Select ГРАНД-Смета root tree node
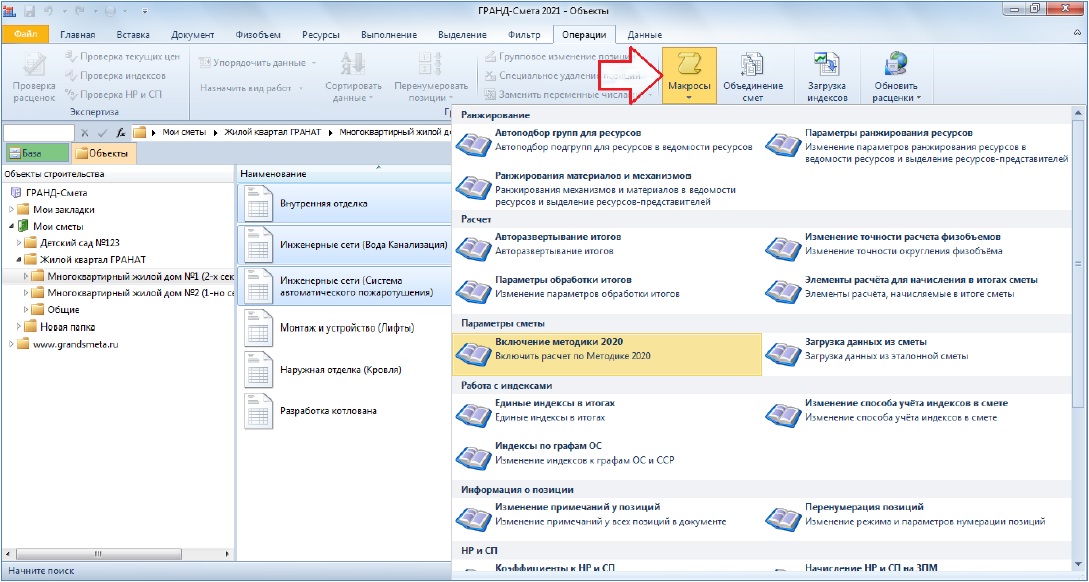The height and width of the screenshot is (582, 1089). 56,193
